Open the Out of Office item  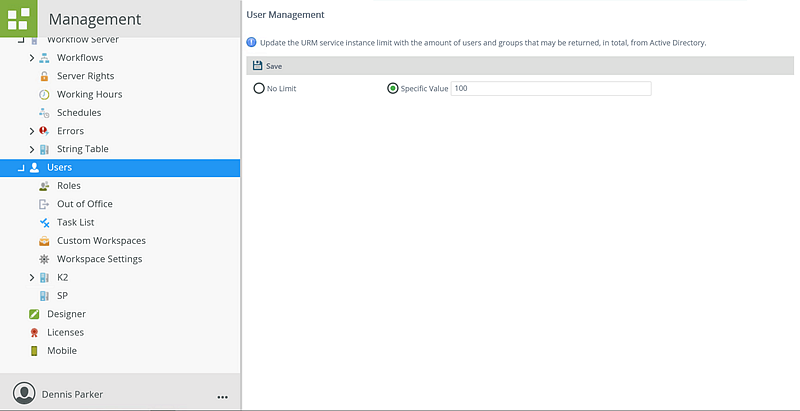coord(84,204)
